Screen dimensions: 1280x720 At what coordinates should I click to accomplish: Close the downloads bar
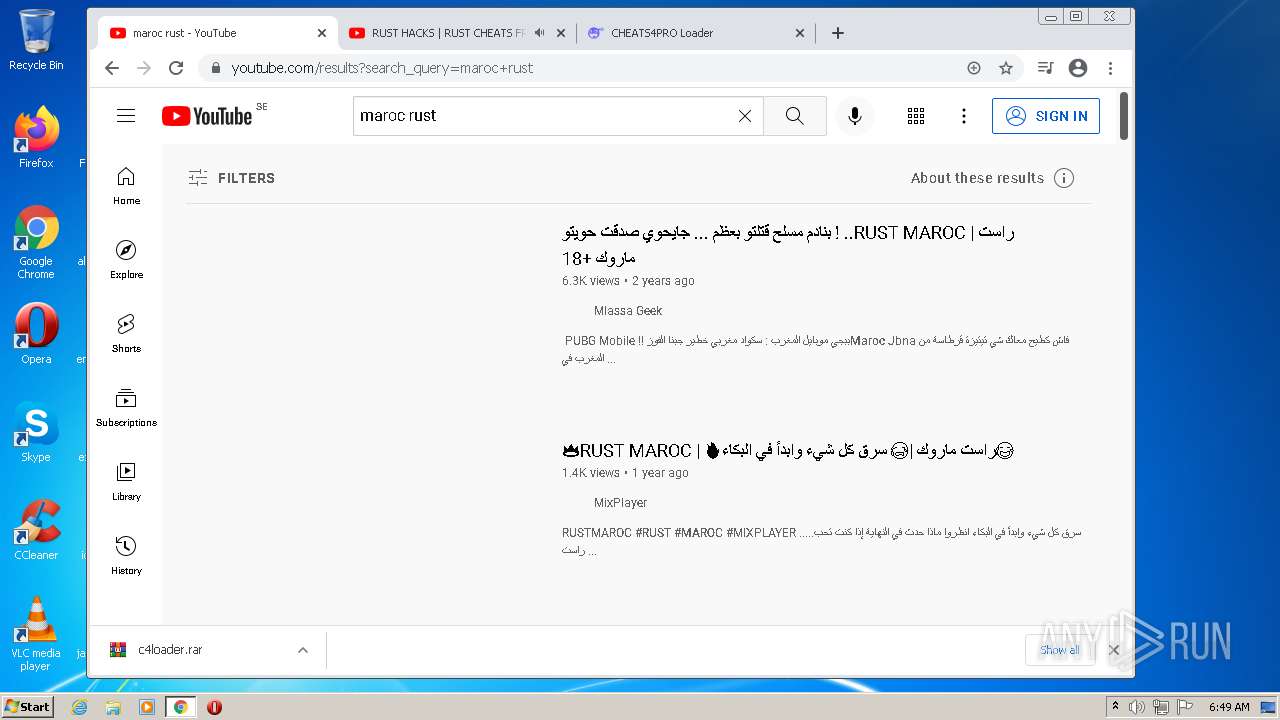1113,650
